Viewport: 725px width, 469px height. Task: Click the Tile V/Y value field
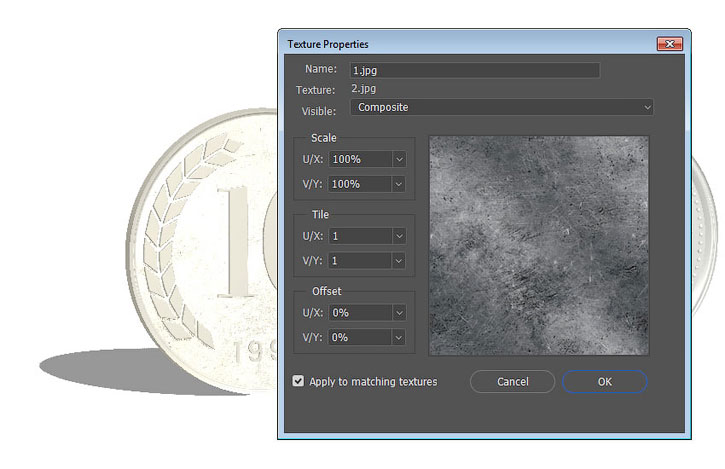point(360,260)
